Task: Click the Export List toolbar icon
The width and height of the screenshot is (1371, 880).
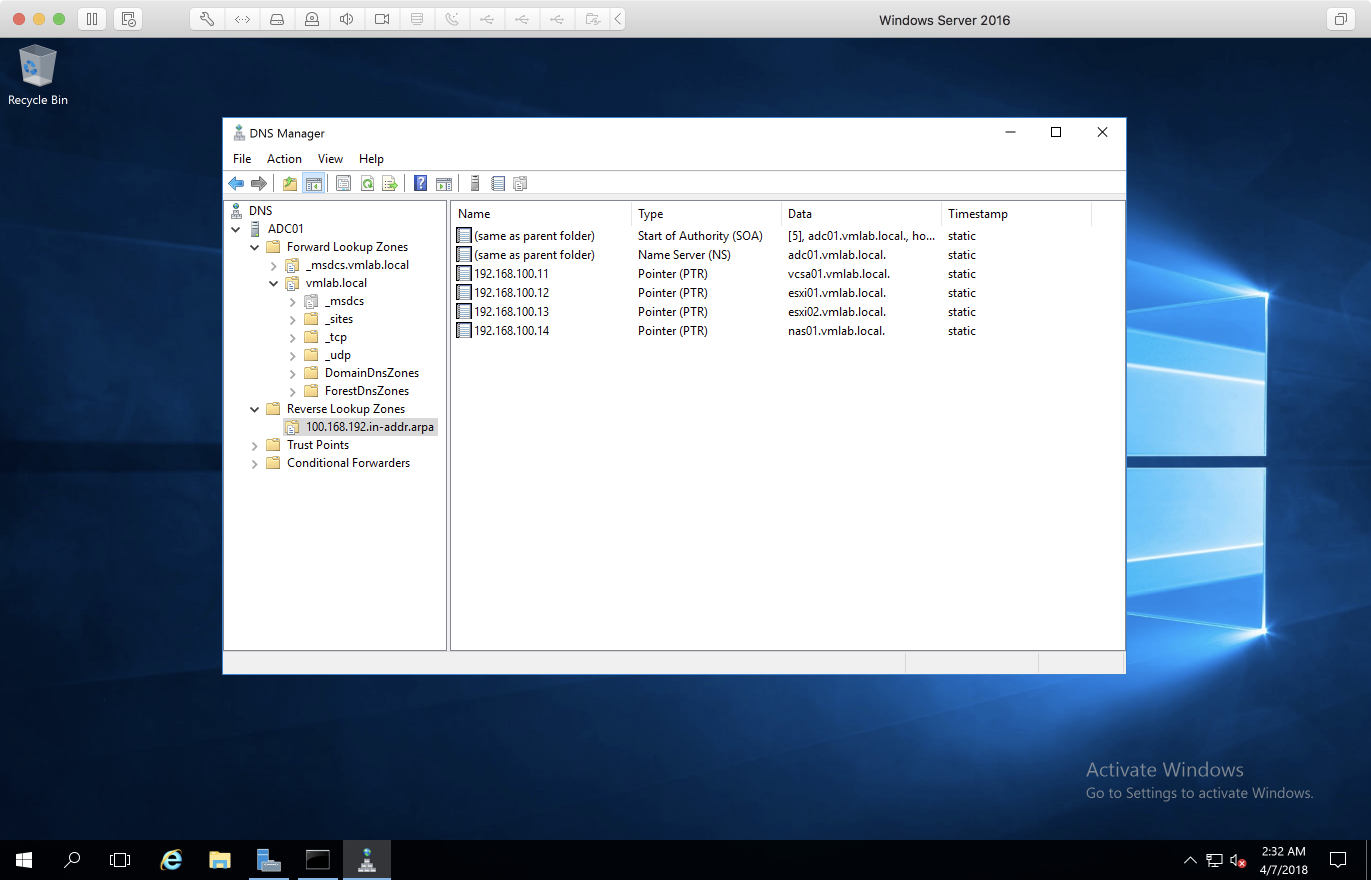Action: coord(390,183)
